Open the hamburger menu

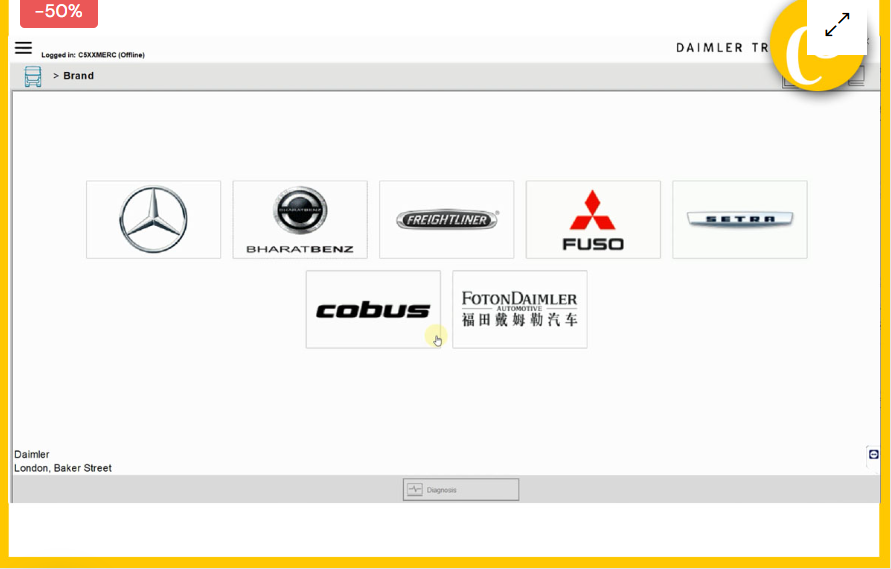click(23, 48)
